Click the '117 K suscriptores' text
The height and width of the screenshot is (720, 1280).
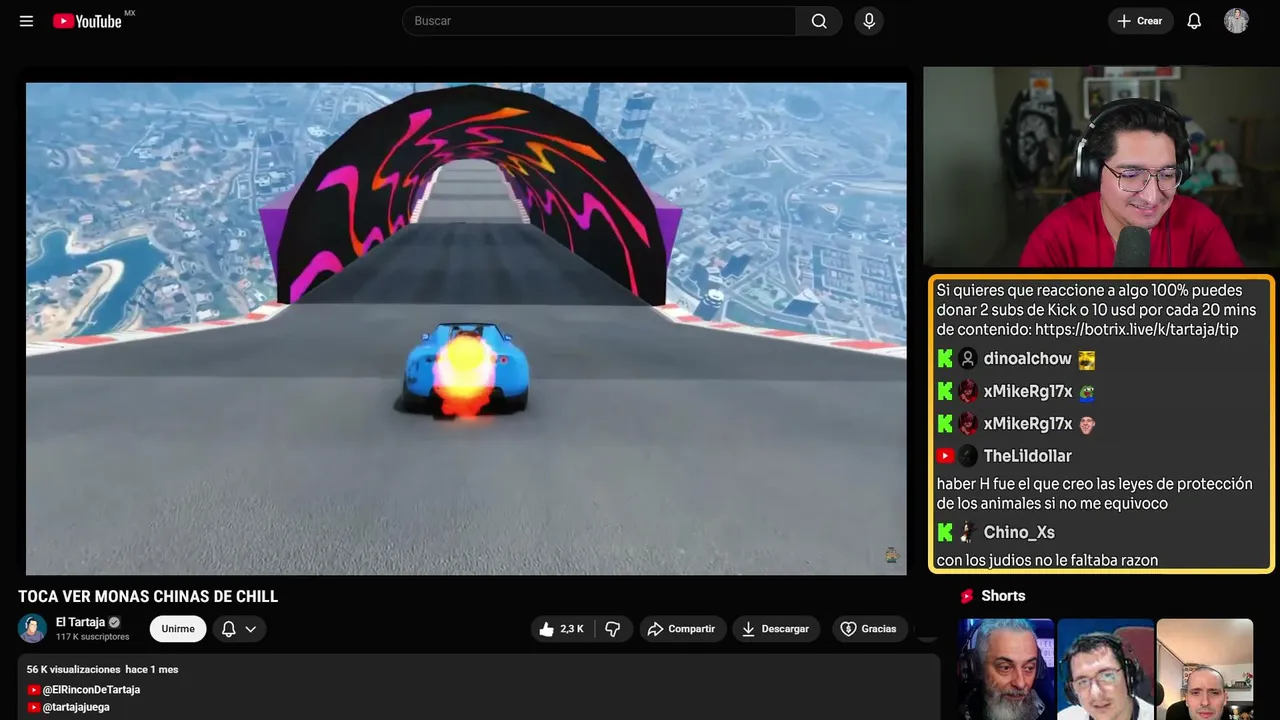click(93, 637)
